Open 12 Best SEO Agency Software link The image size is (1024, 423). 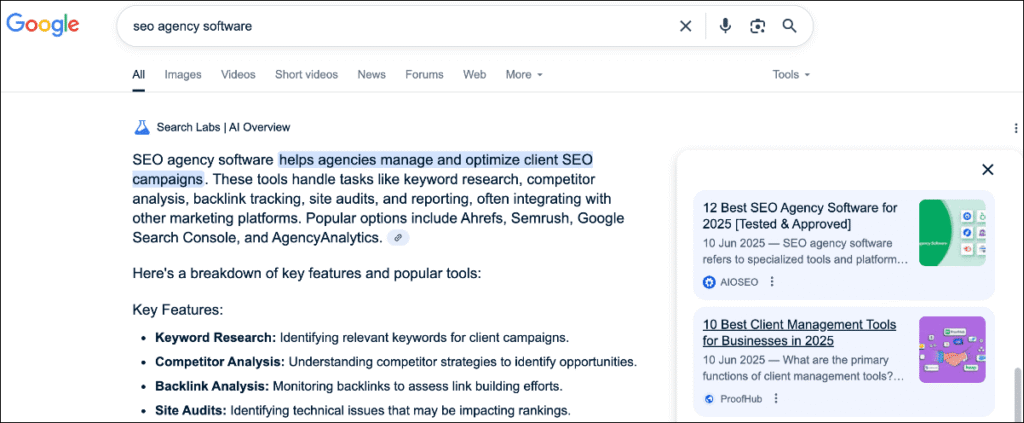[x=801, y=216]
